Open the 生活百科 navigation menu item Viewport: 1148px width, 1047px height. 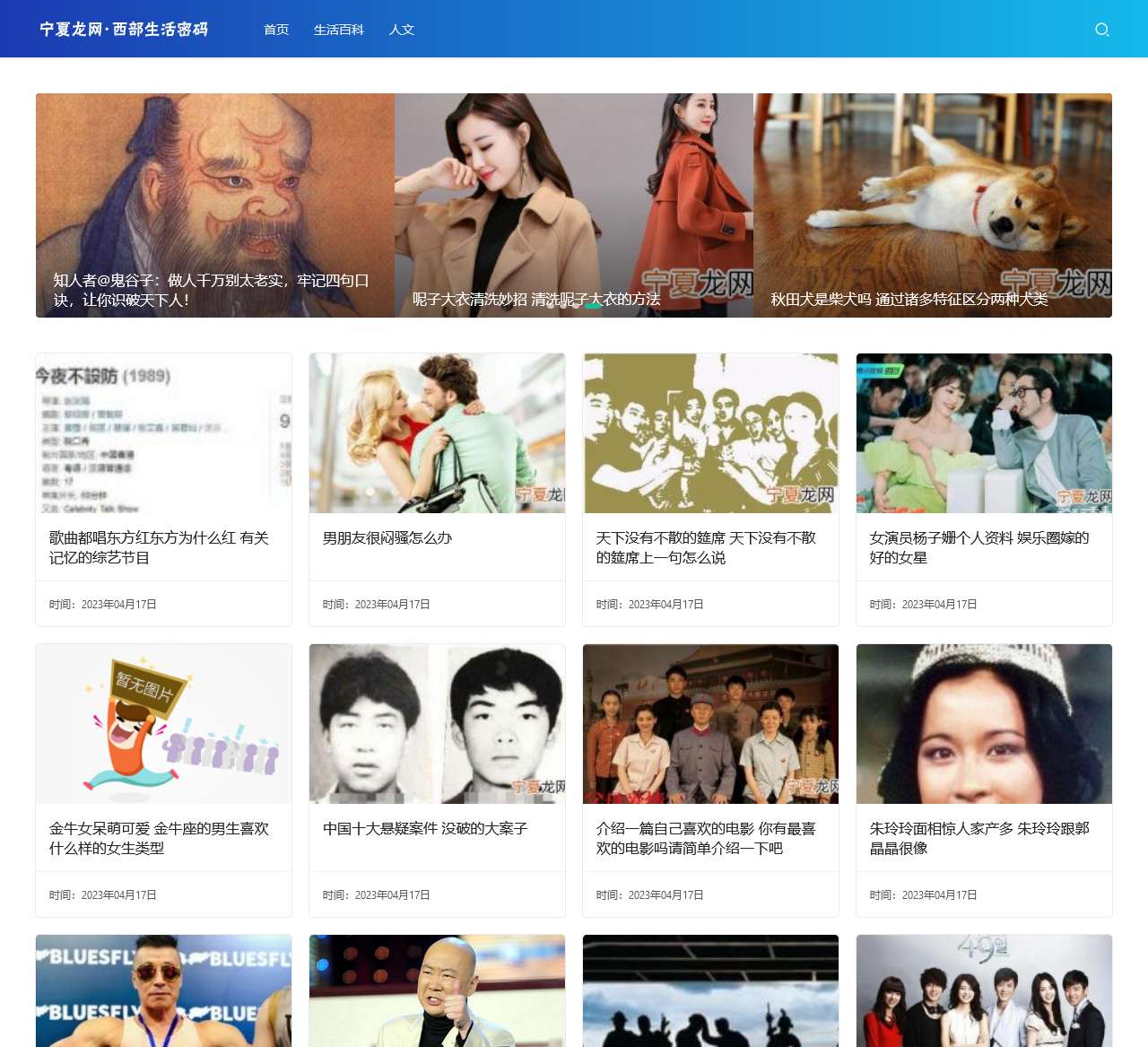338,30
